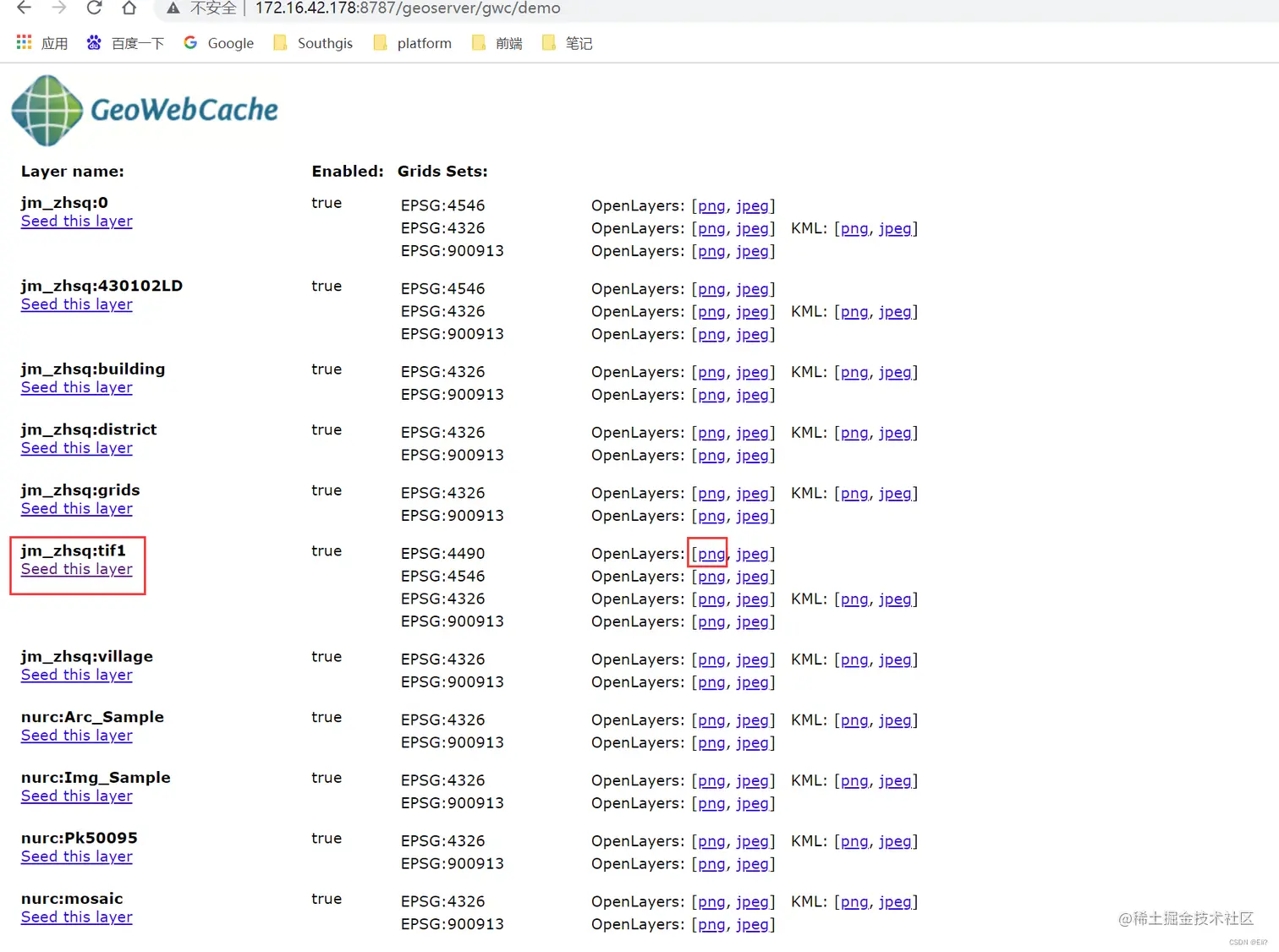
Task: Select the EPSG:4490 grid set text
Action: pyautogui.click(x=443, y=554)
